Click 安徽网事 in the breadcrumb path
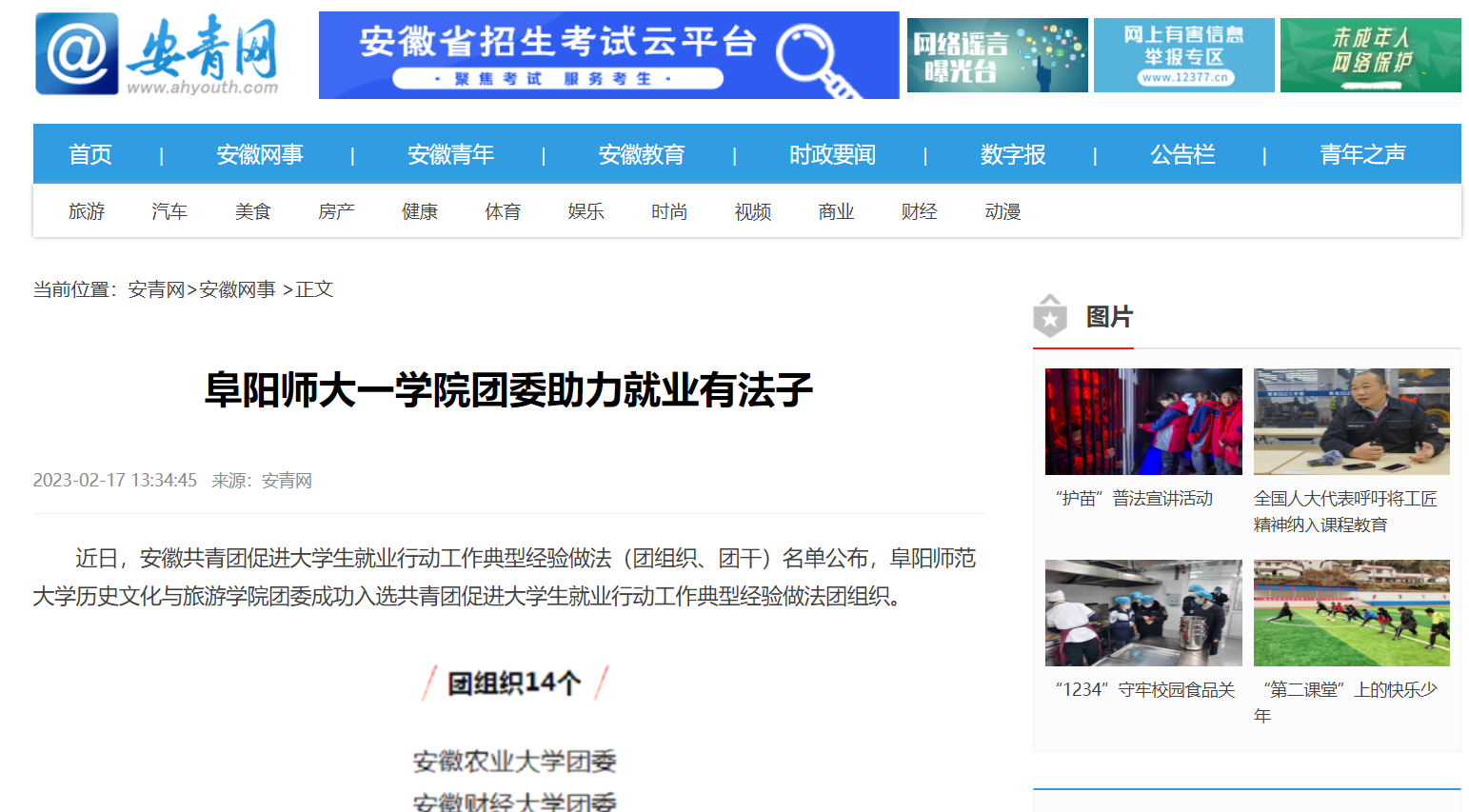 (x=237, y=289)
